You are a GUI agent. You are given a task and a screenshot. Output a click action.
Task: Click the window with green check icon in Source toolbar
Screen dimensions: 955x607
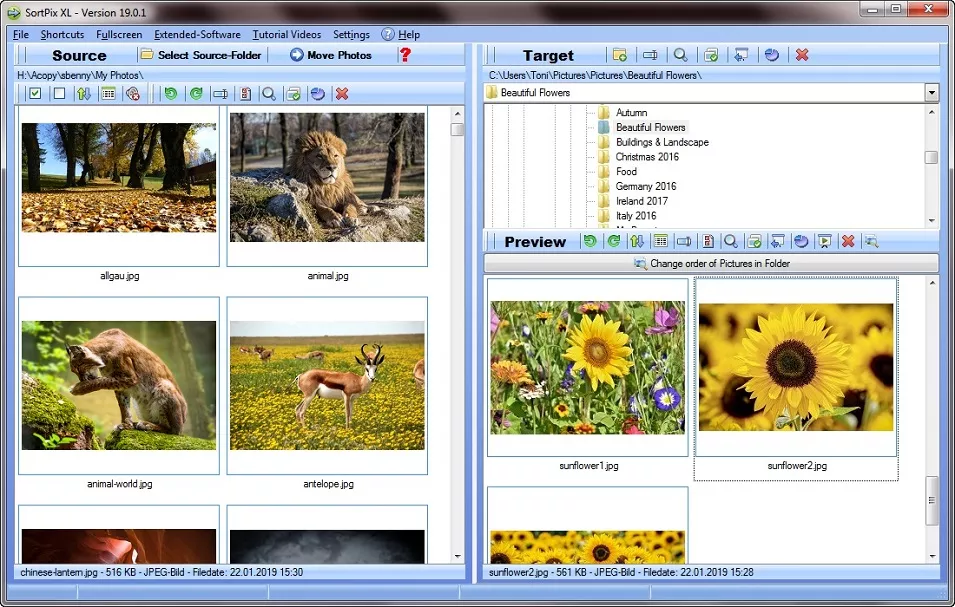point(294,93)
